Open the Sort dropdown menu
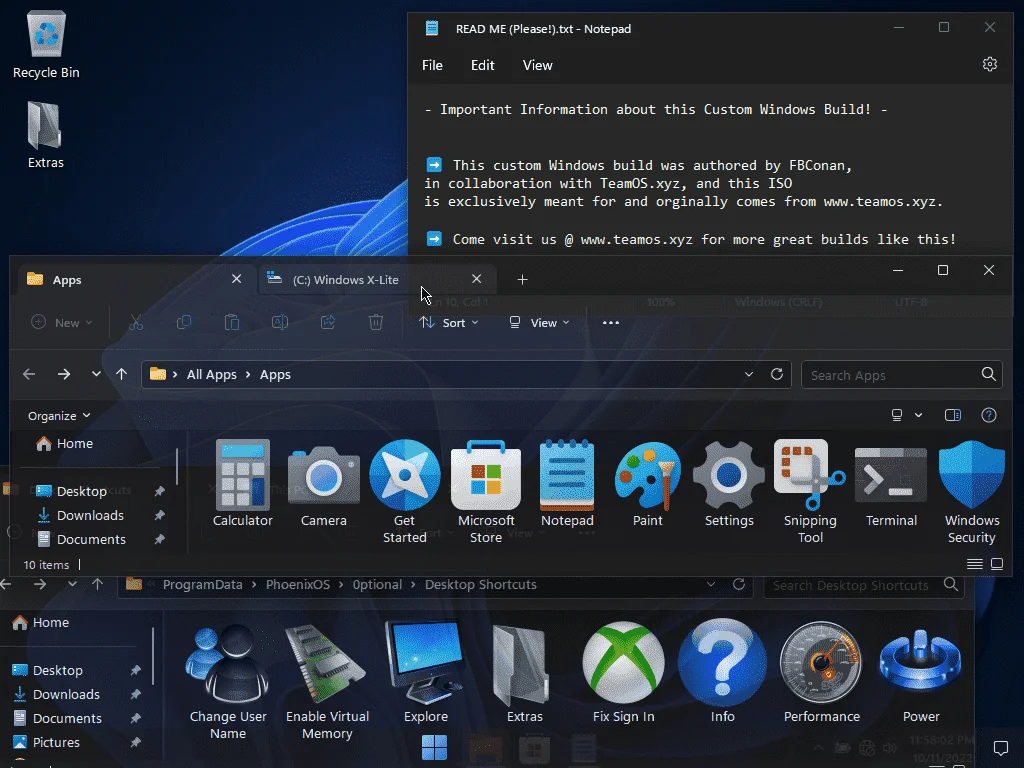Screen dimensions: 1024x768 (x=449, y=322)
